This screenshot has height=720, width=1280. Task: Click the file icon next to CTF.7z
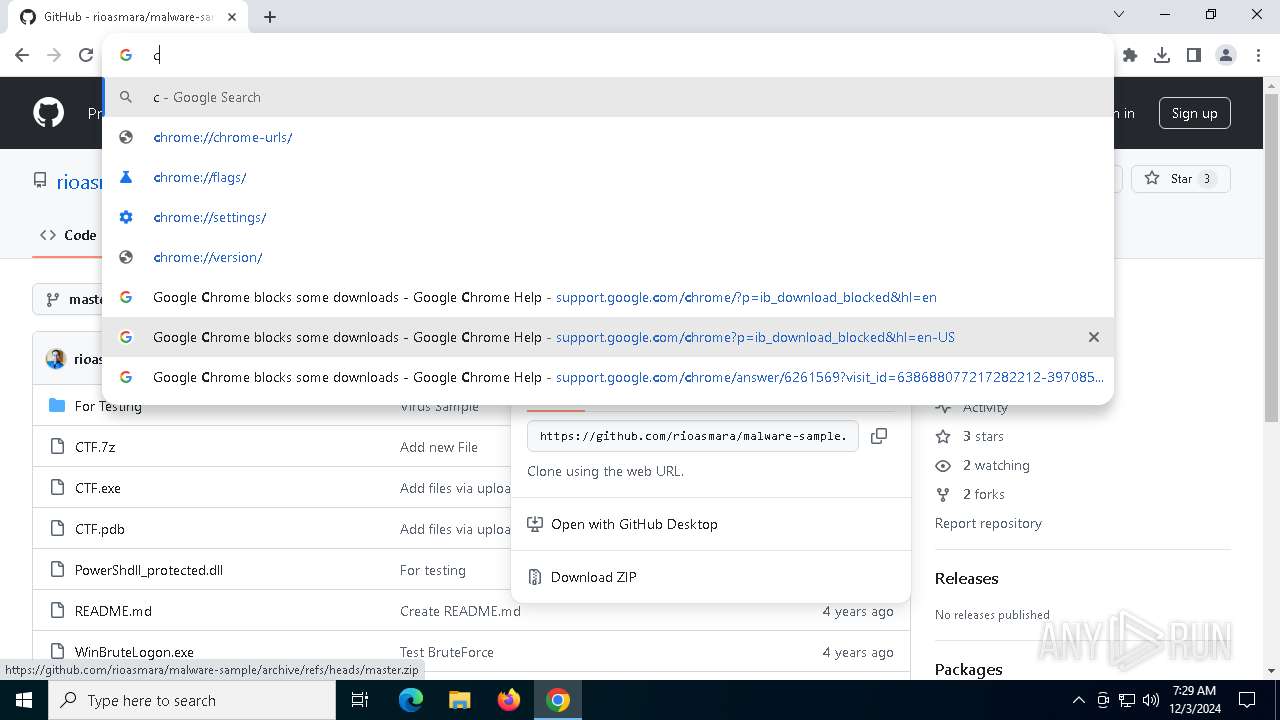click(57, 447)
